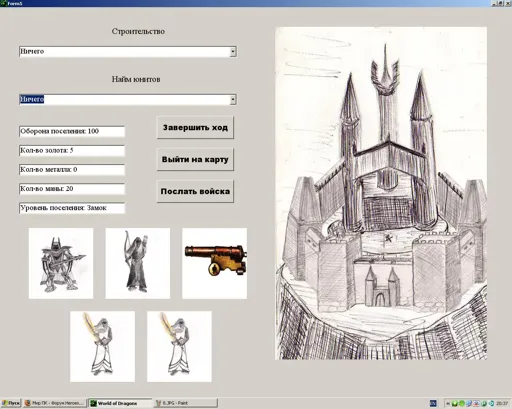Select the cannon unit image
Viewport: 512px width, 409px height.
click(214, 263)
